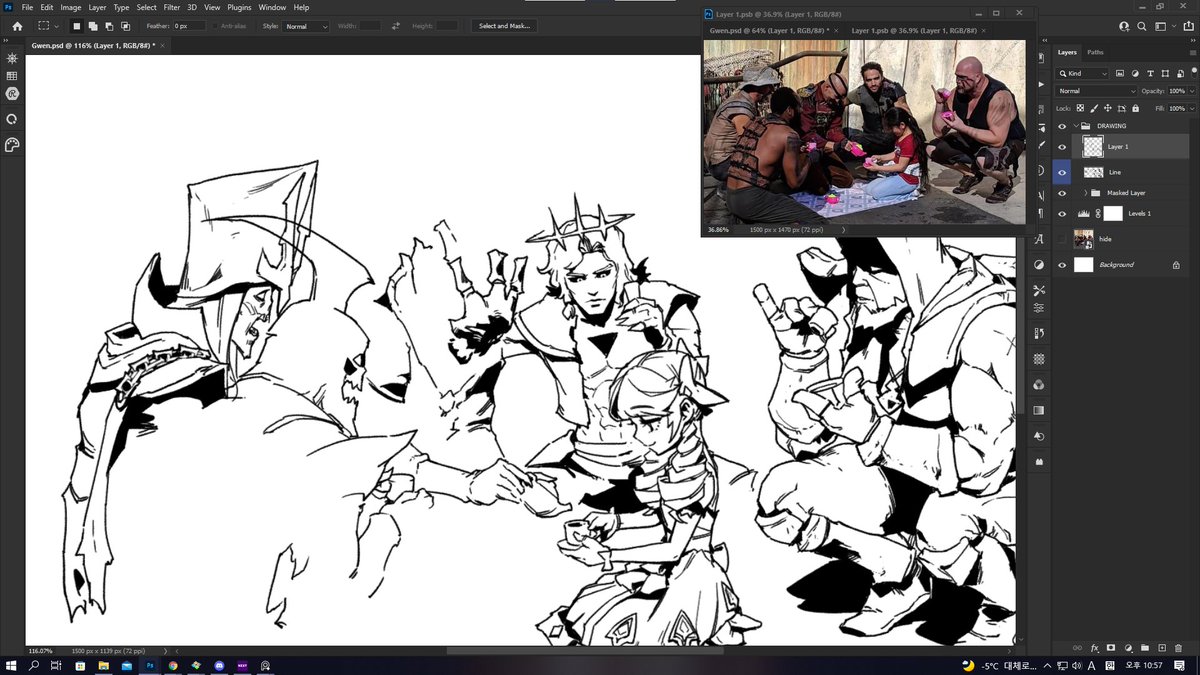
Task: Select the Levels 1 layer mask thumbnail
Action: coord(1113,214)
